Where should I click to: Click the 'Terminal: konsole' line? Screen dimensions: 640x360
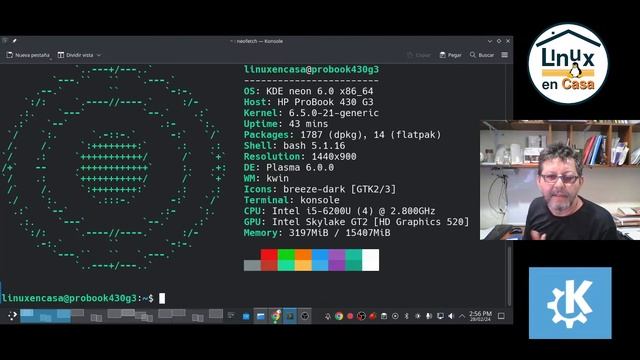click(x=292, y=200)
